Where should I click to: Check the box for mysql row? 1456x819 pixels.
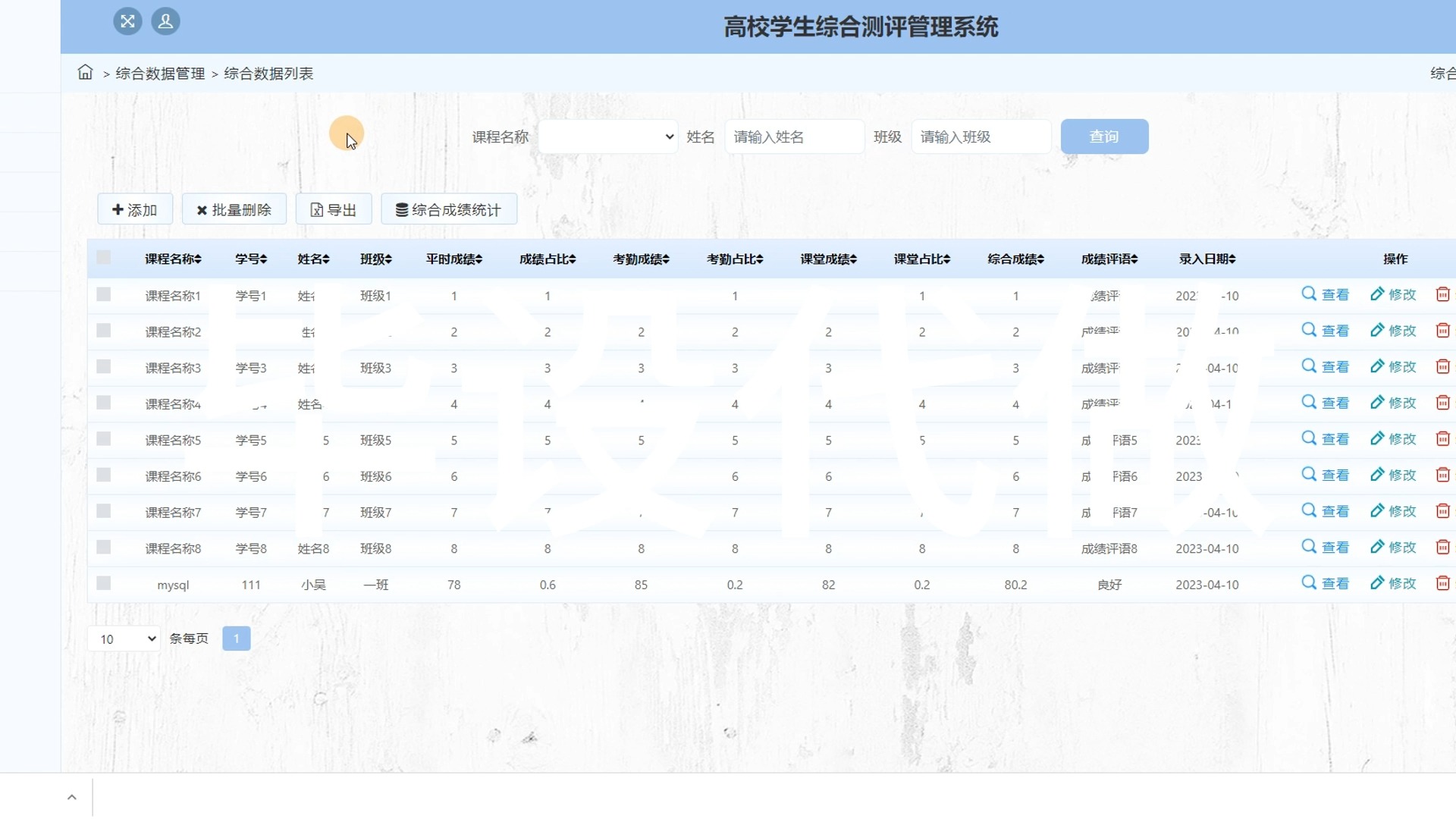pyautogui.click(x=104, y=583)
